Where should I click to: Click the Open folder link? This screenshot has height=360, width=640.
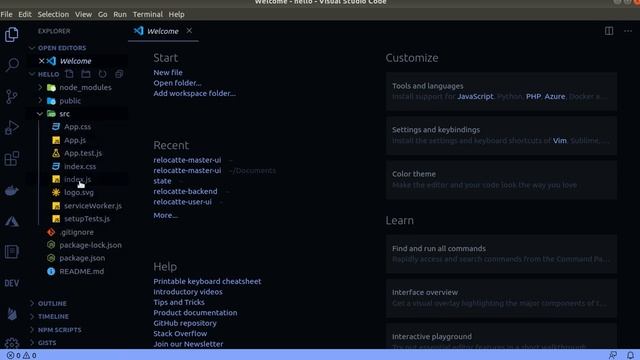click(177, 83)
